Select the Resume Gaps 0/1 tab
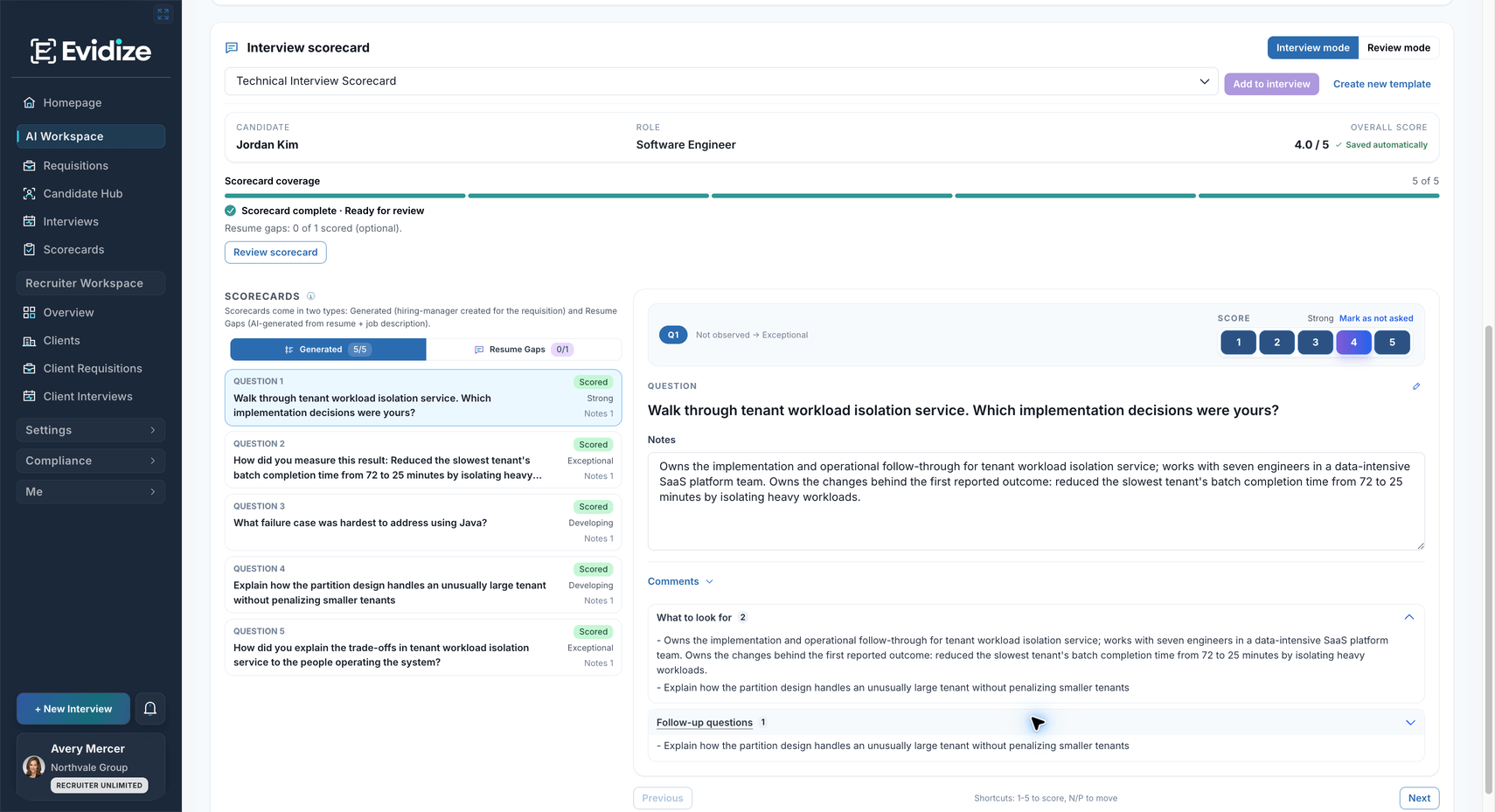The width and height of the screenshot is (1495, 812). 524,350
